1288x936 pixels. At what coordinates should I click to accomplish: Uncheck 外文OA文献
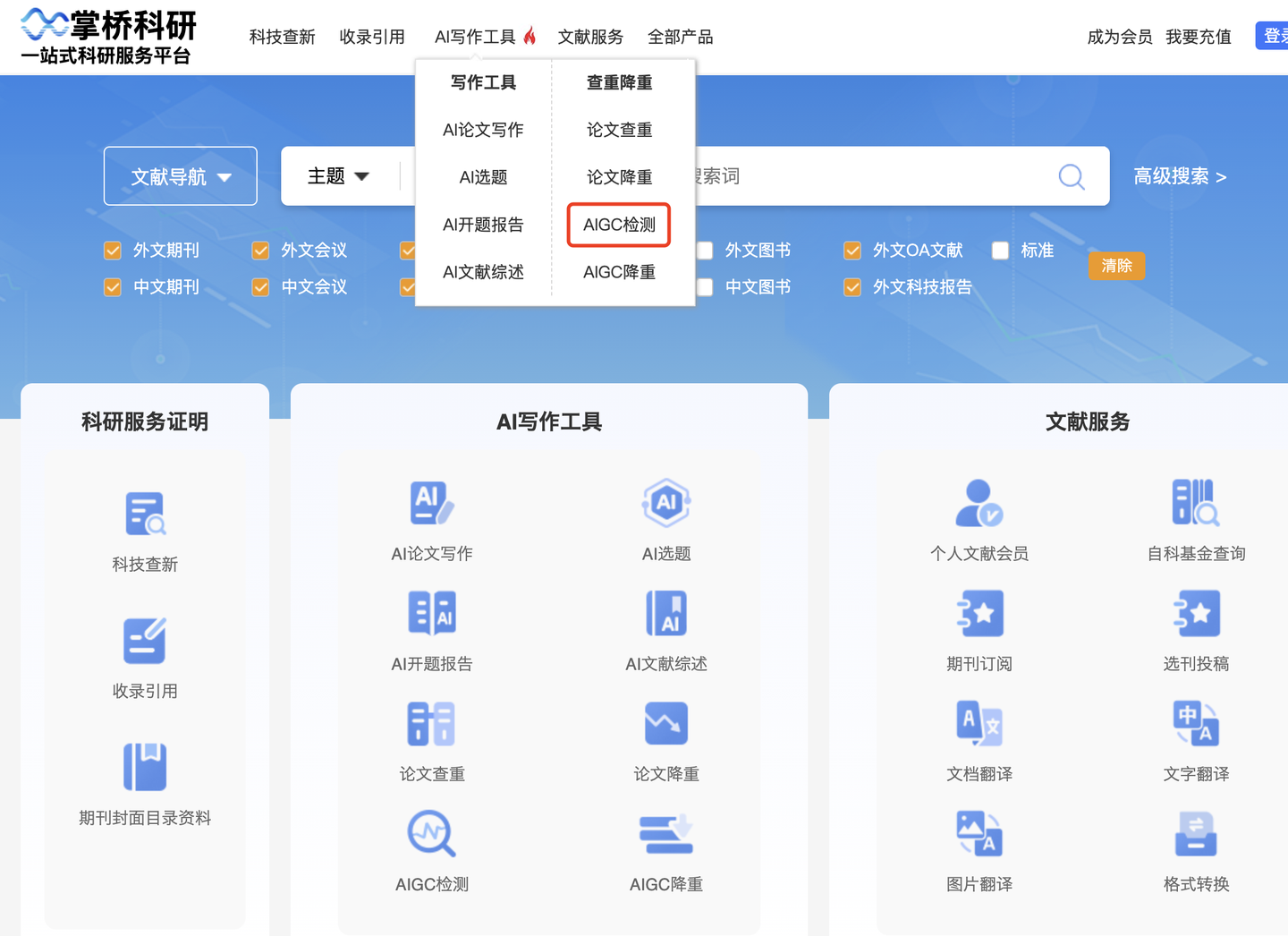[x=852, y=251]
